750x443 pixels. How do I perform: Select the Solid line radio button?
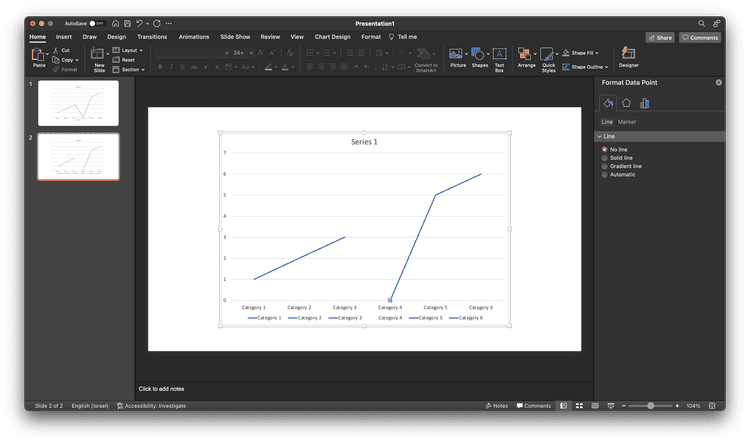(605, 158)
